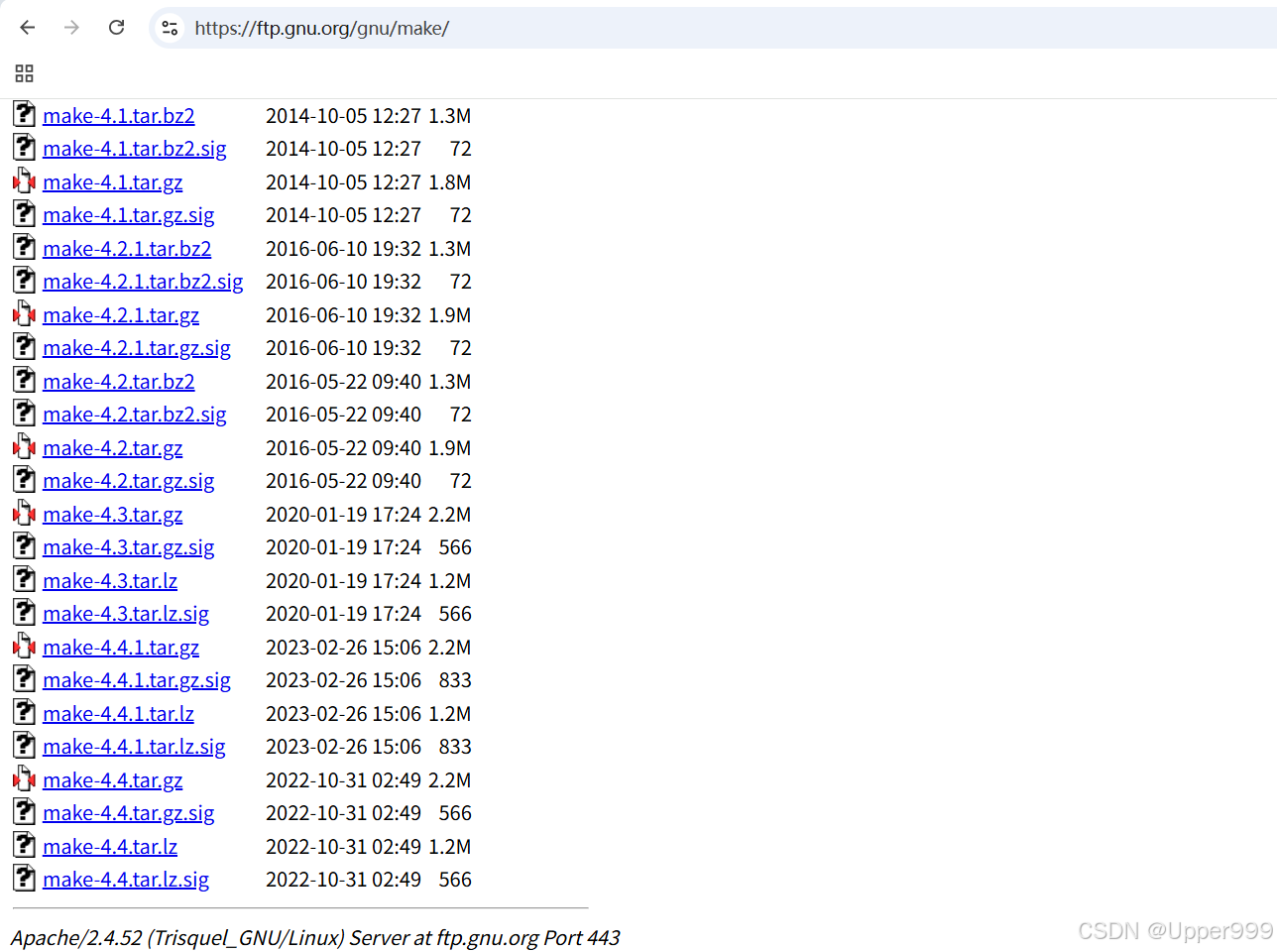Click file icon beside make-4.1.tar.gz.sig

pos(25,213)
